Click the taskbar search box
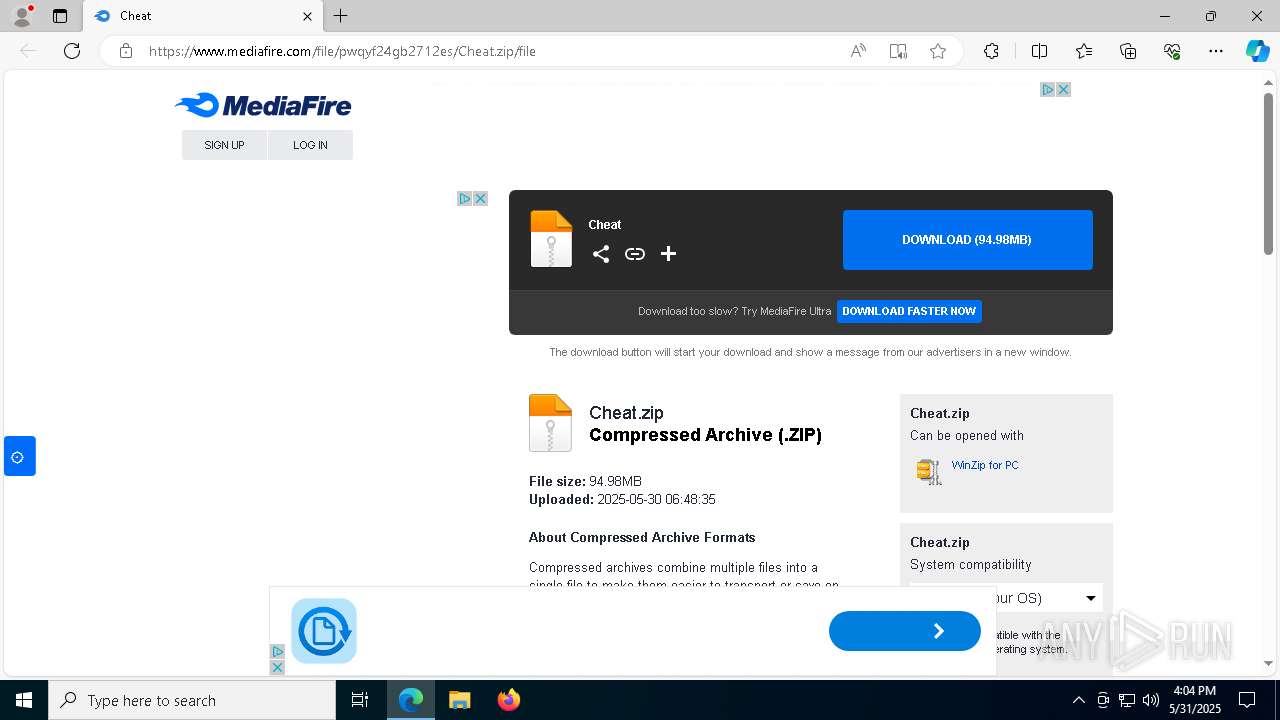1280x720 pixels. click(192, 700)
